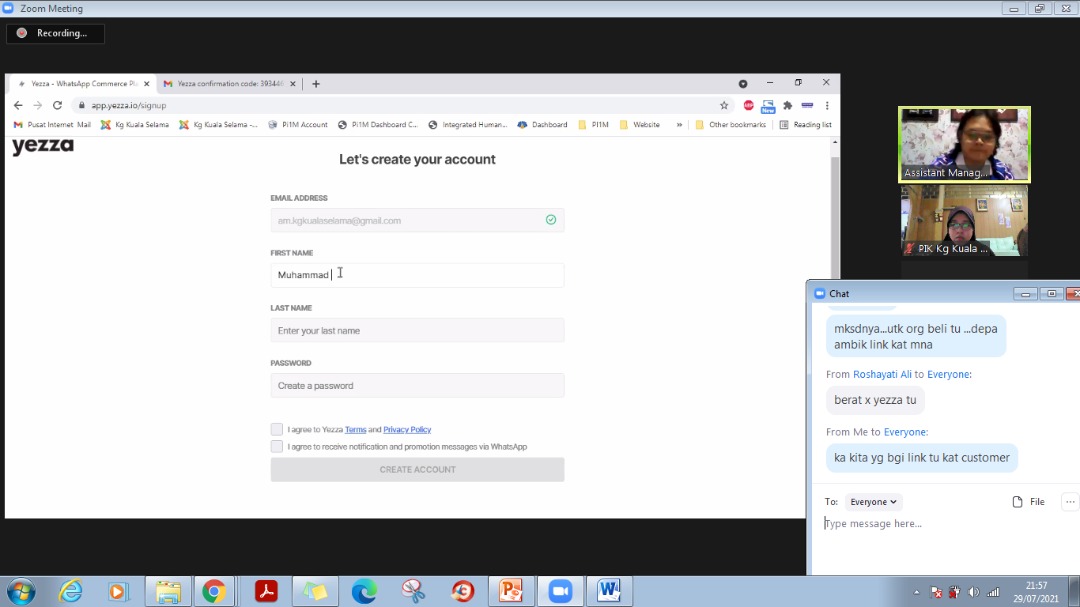This screenshot has height=607, width=1080.
Task: Click the email address field
Action: (x=417, y=220)
